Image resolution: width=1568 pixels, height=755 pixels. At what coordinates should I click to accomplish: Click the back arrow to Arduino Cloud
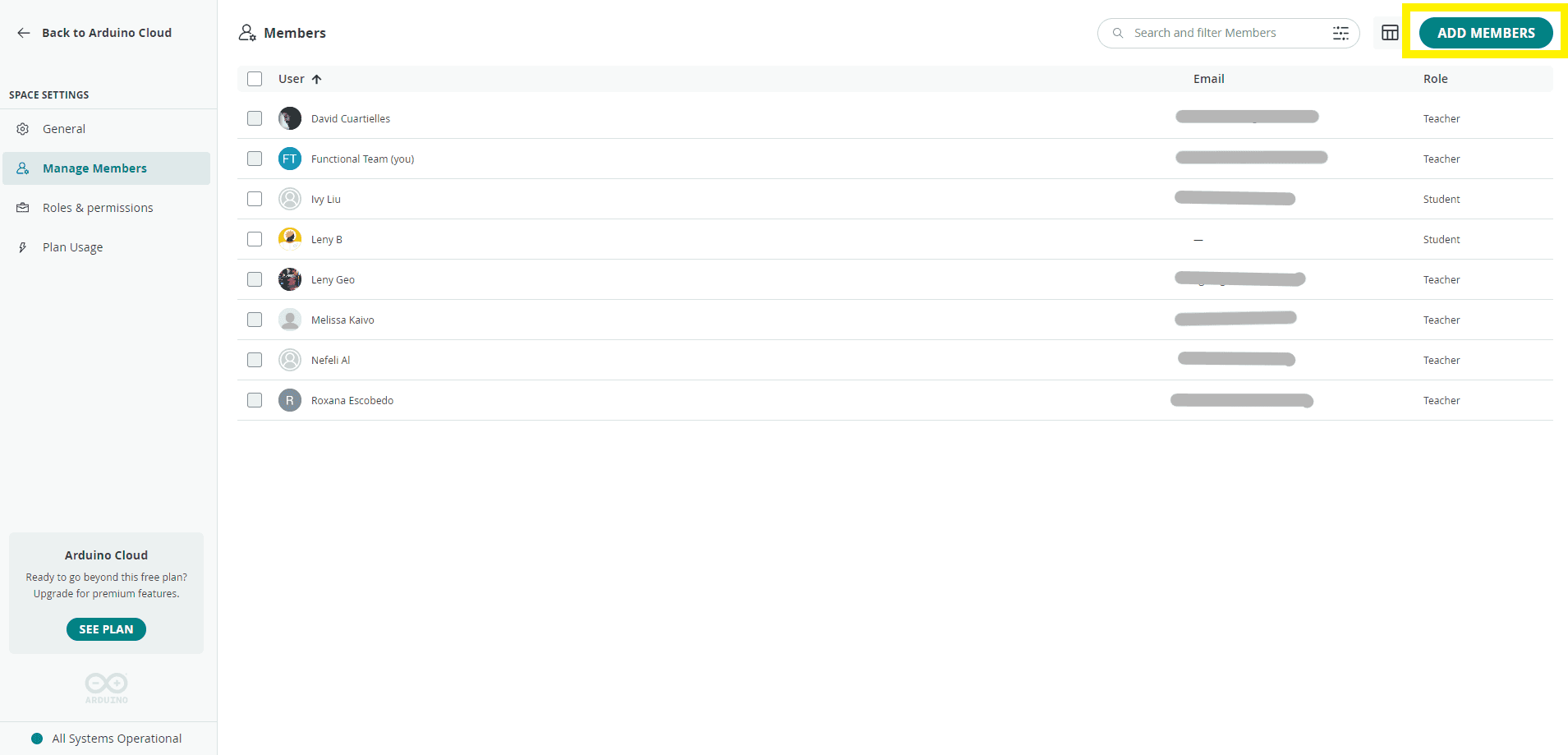23,32
